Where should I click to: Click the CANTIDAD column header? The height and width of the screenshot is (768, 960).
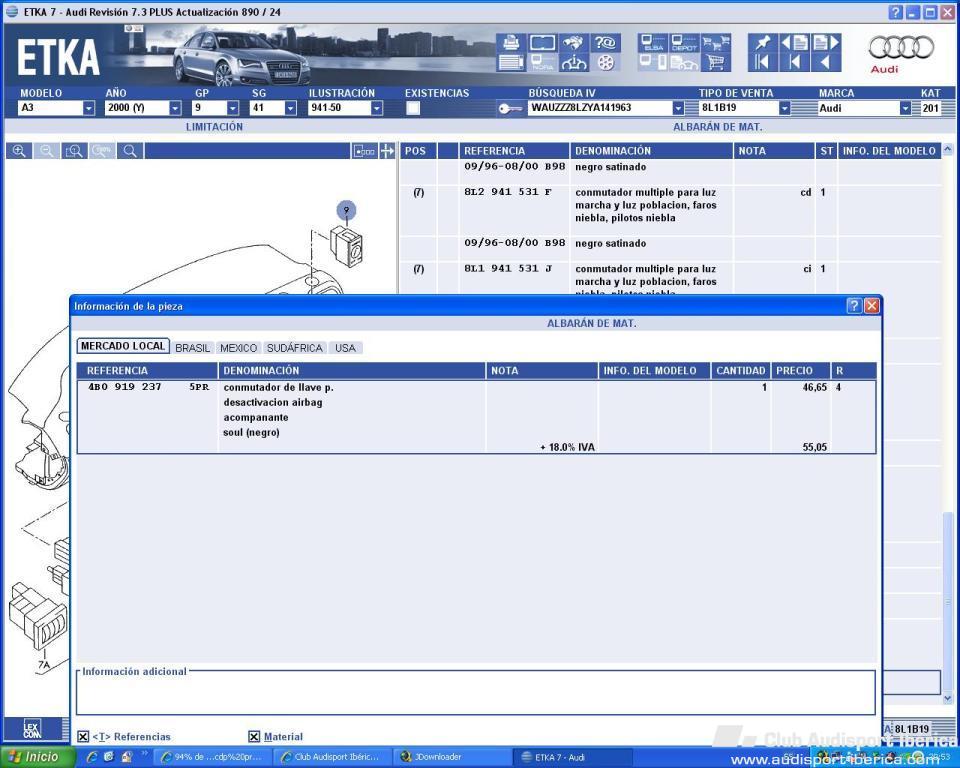pyautogui.click(x=740, y=371)
